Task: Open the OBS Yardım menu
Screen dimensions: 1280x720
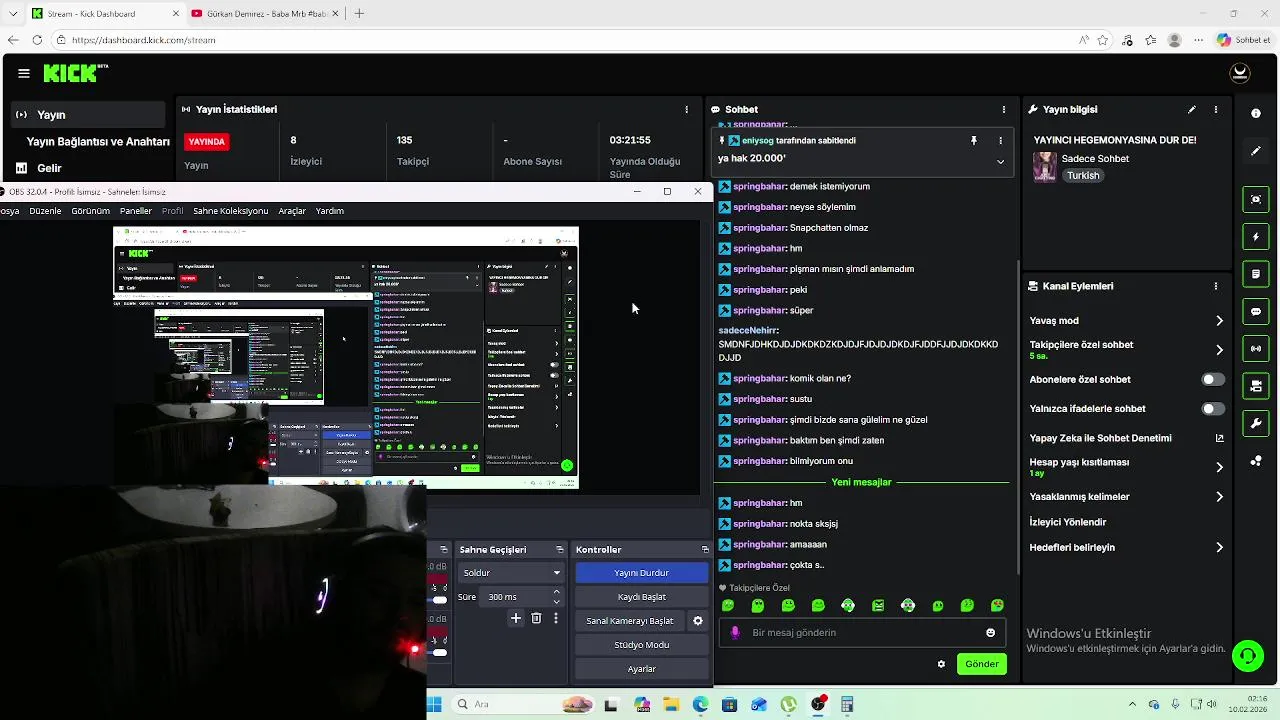Action: [x=330, y=211]
